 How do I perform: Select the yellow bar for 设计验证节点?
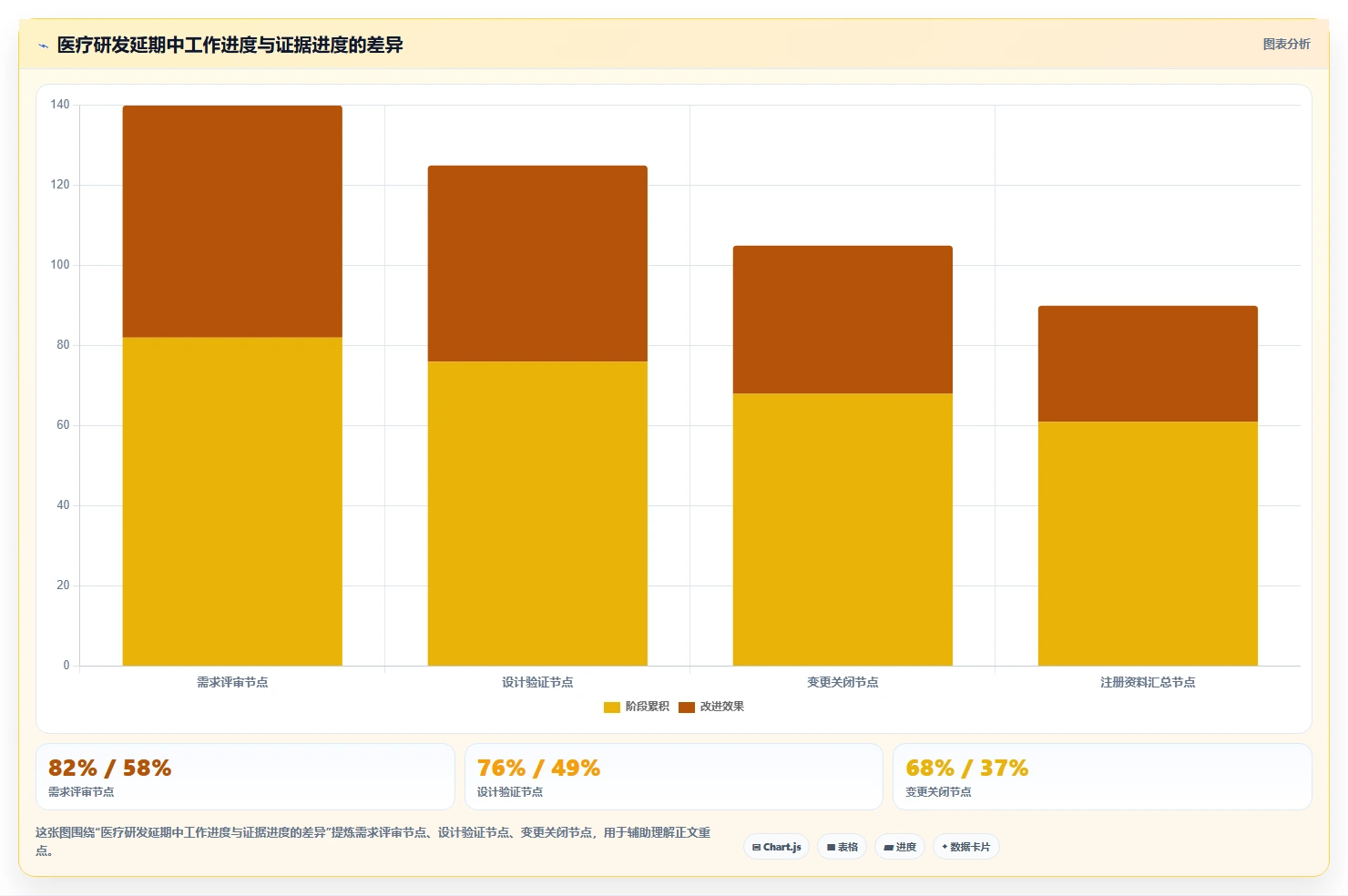tap(537, 514)
